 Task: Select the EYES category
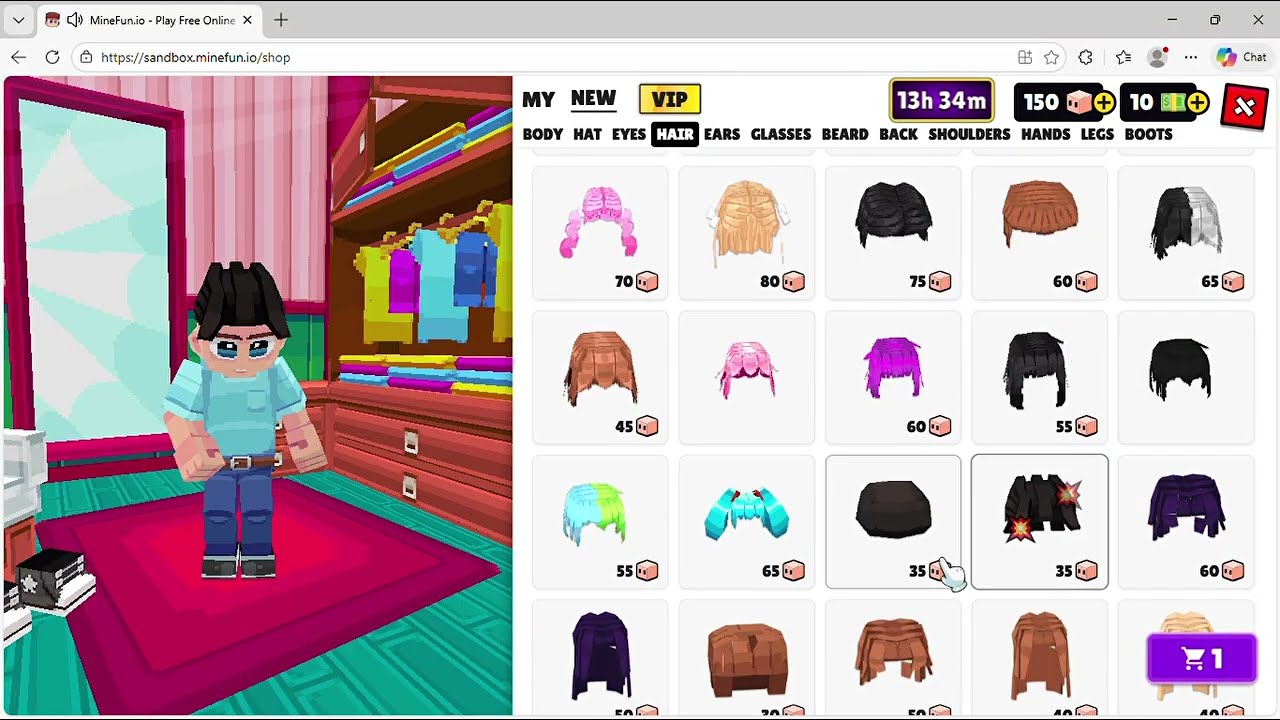tap(629, 134)
